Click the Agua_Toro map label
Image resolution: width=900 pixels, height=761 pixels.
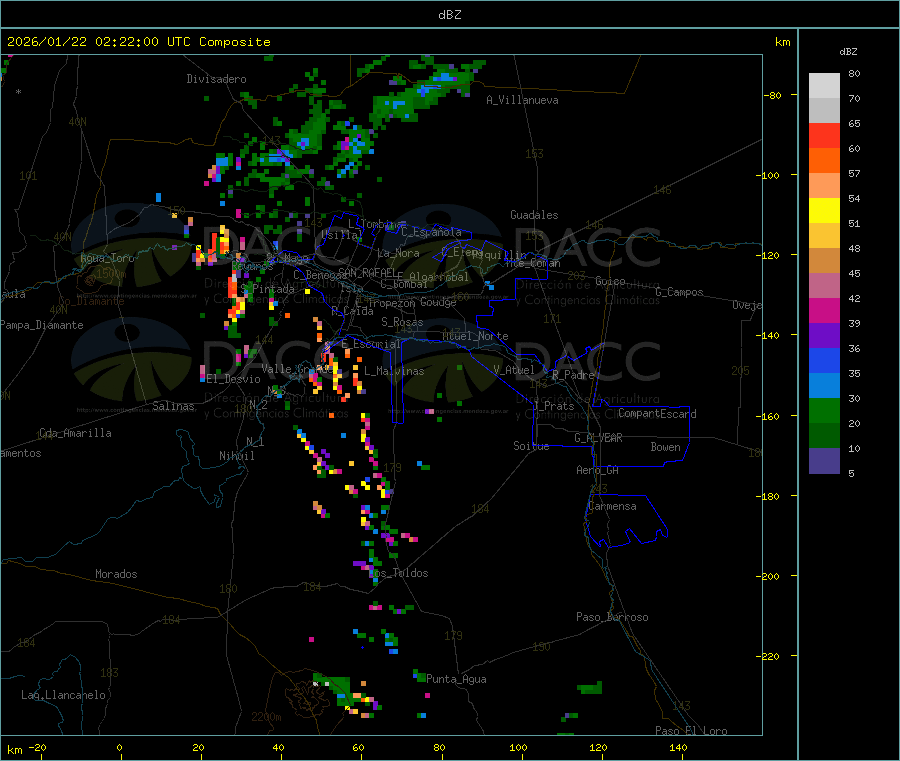[107, 258]
